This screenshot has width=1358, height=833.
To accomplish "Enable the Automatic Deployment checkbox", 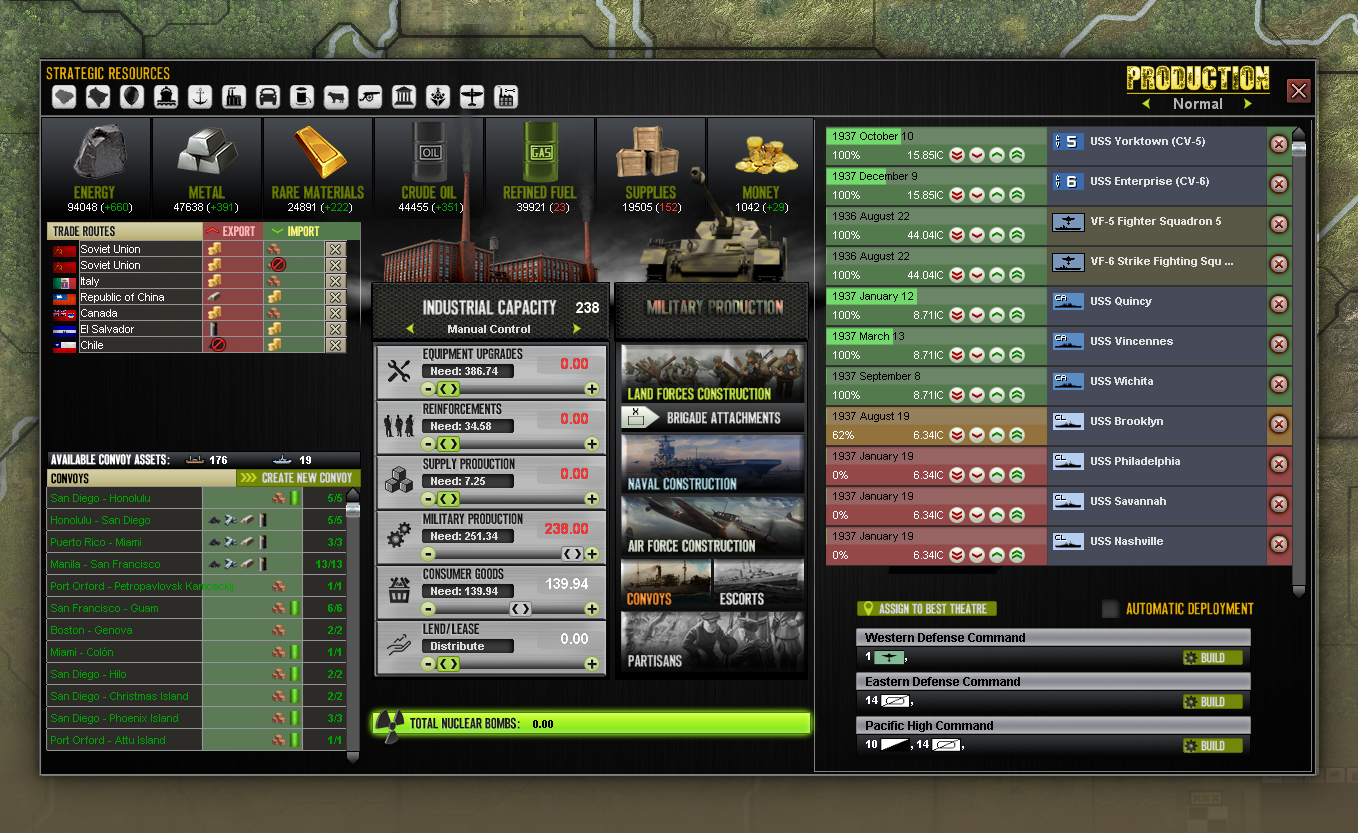I will [1110, 608].
